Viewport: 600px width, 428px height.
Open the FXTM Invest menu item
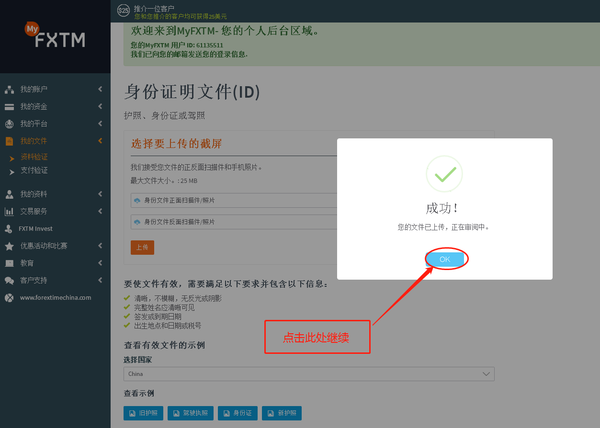coord(40,228)
